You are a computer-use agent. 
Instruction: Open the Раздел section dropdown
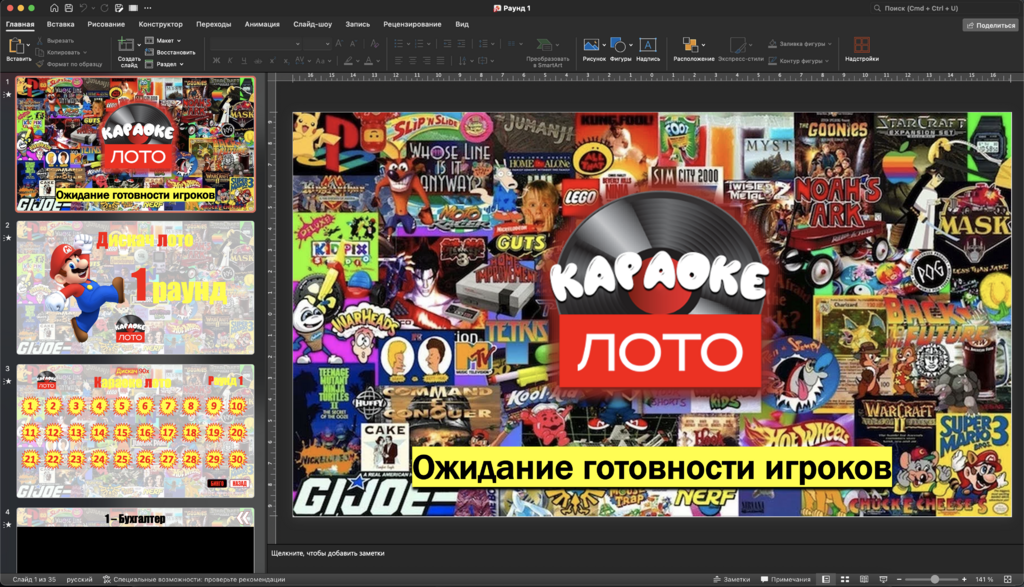click(165, 64)
